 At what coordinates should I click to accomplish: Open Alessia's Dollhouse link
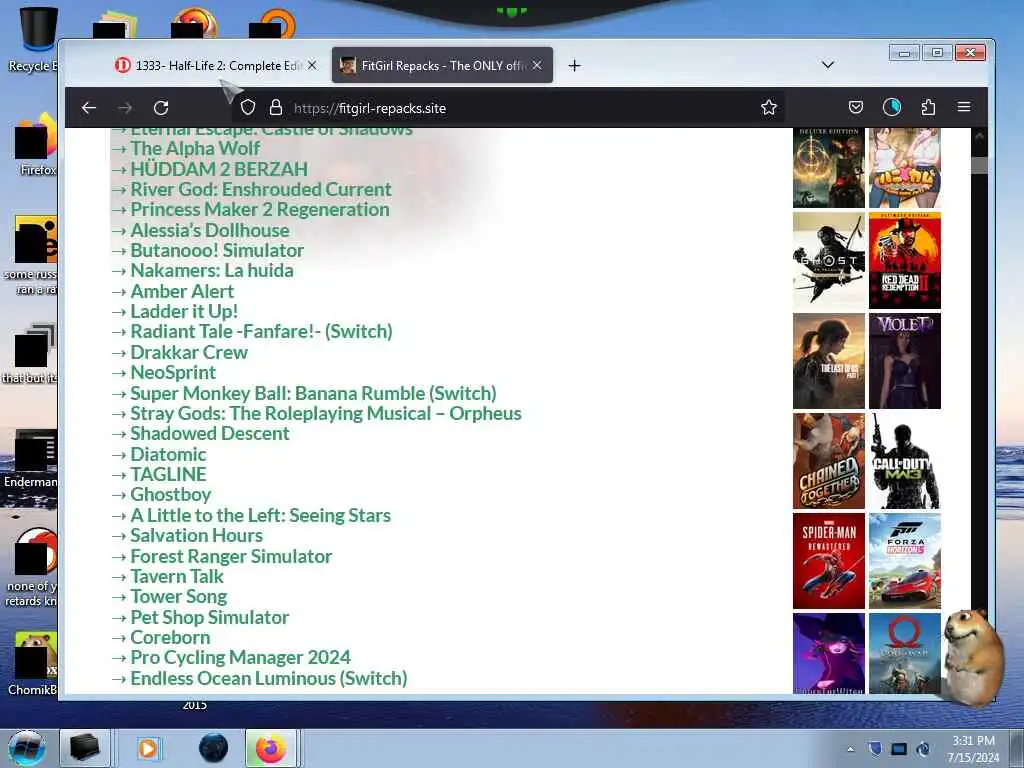(x=210, y=230)
